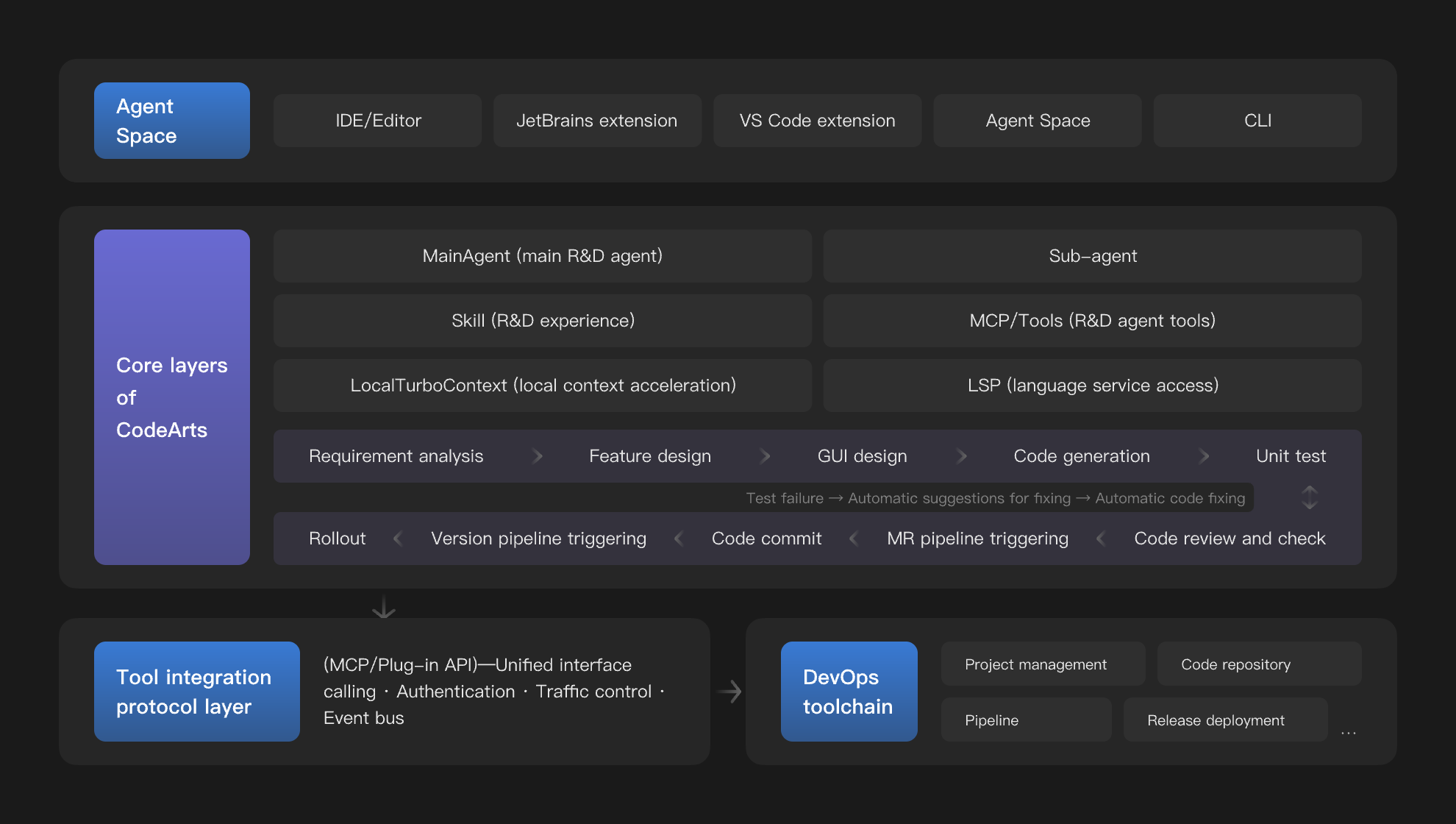Click the MCP/Plug-in API unified interface description
The width and height of the screenshot is (1456, 824).
494,692
